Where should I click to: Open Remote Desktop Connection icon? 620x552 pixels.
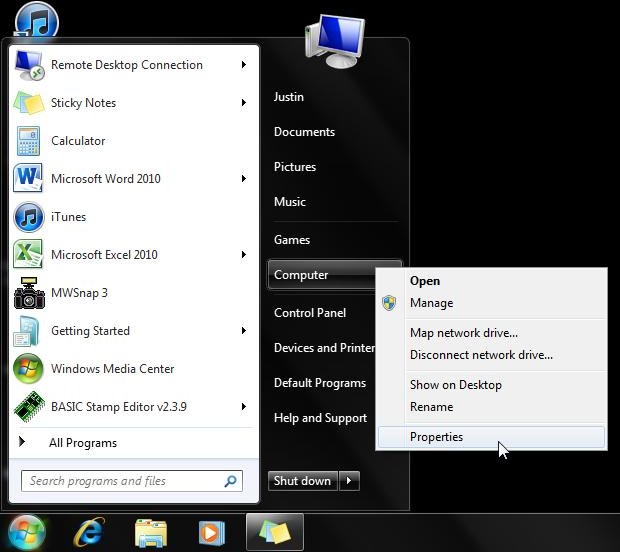click(x=28, y=65)
